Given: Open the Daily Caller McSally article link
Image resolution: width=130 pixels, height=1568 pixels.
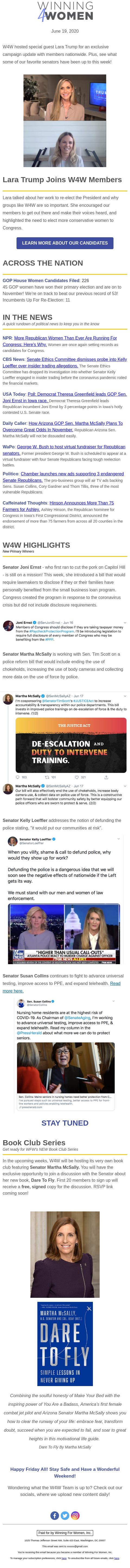Looking at the screenshot, I should [x=62, y=426].
